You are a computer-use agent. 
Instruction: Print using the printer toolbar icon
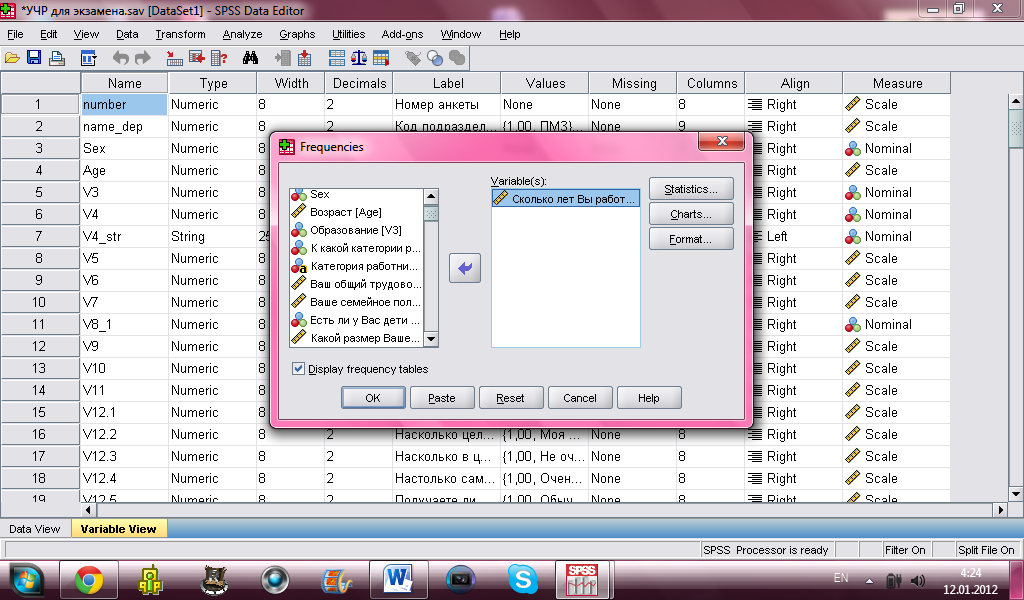(x=57, y=58)
